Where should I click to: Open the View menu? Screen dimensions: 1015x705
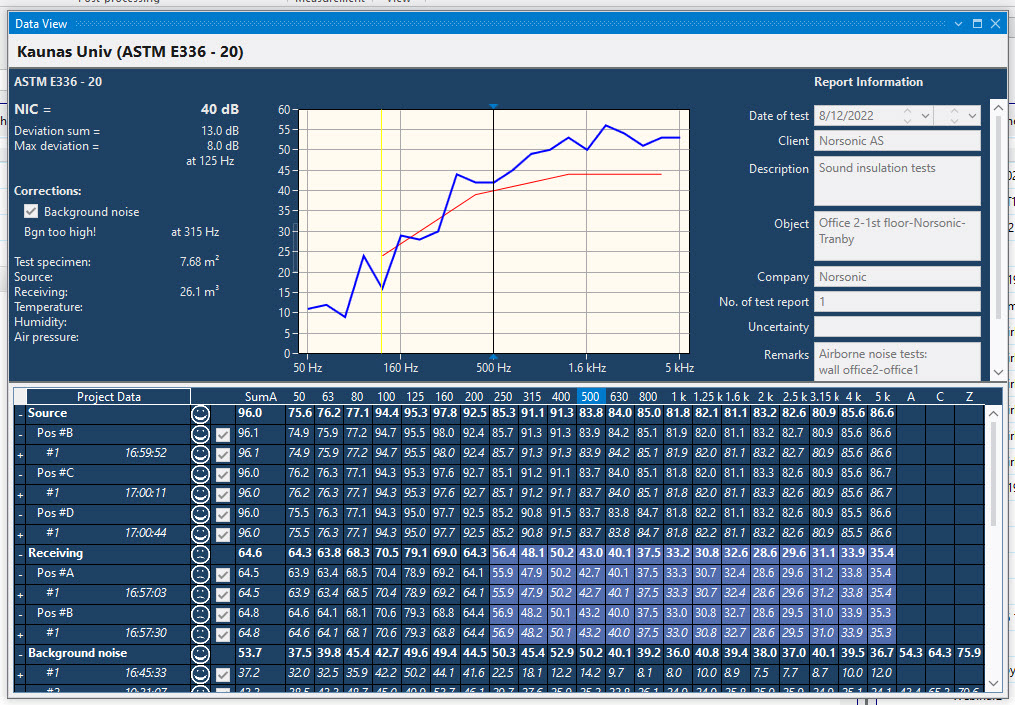(398, 2)
